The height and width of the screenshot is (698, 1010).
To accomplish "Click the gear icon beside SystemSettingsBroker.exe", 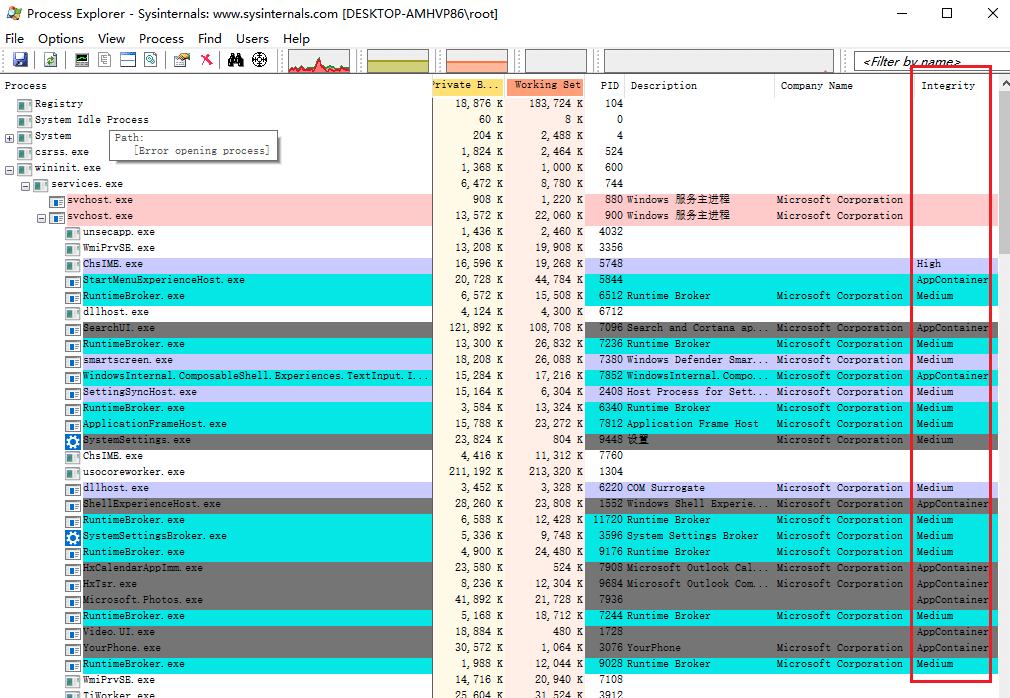I will tap(73, 537).
